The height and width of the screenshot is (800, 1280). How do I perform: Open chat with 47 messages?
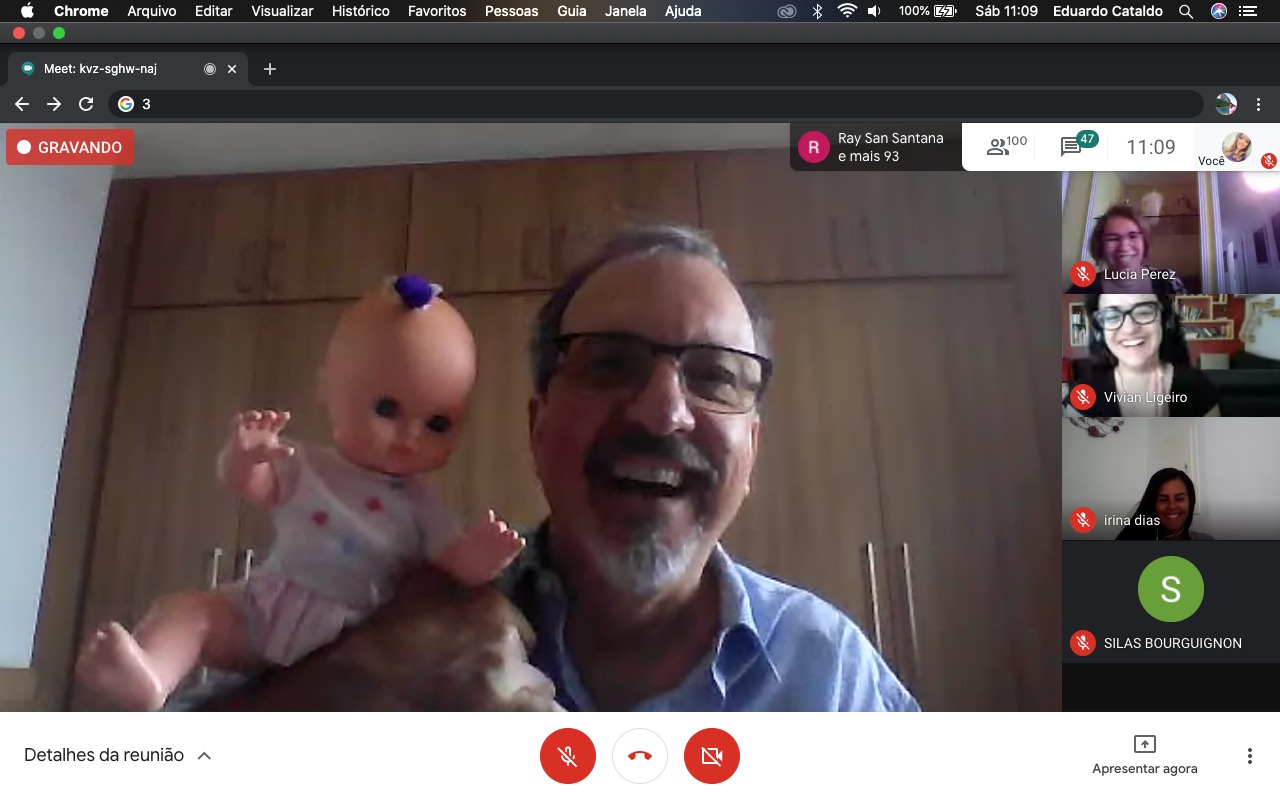(x=1078, y=146)
